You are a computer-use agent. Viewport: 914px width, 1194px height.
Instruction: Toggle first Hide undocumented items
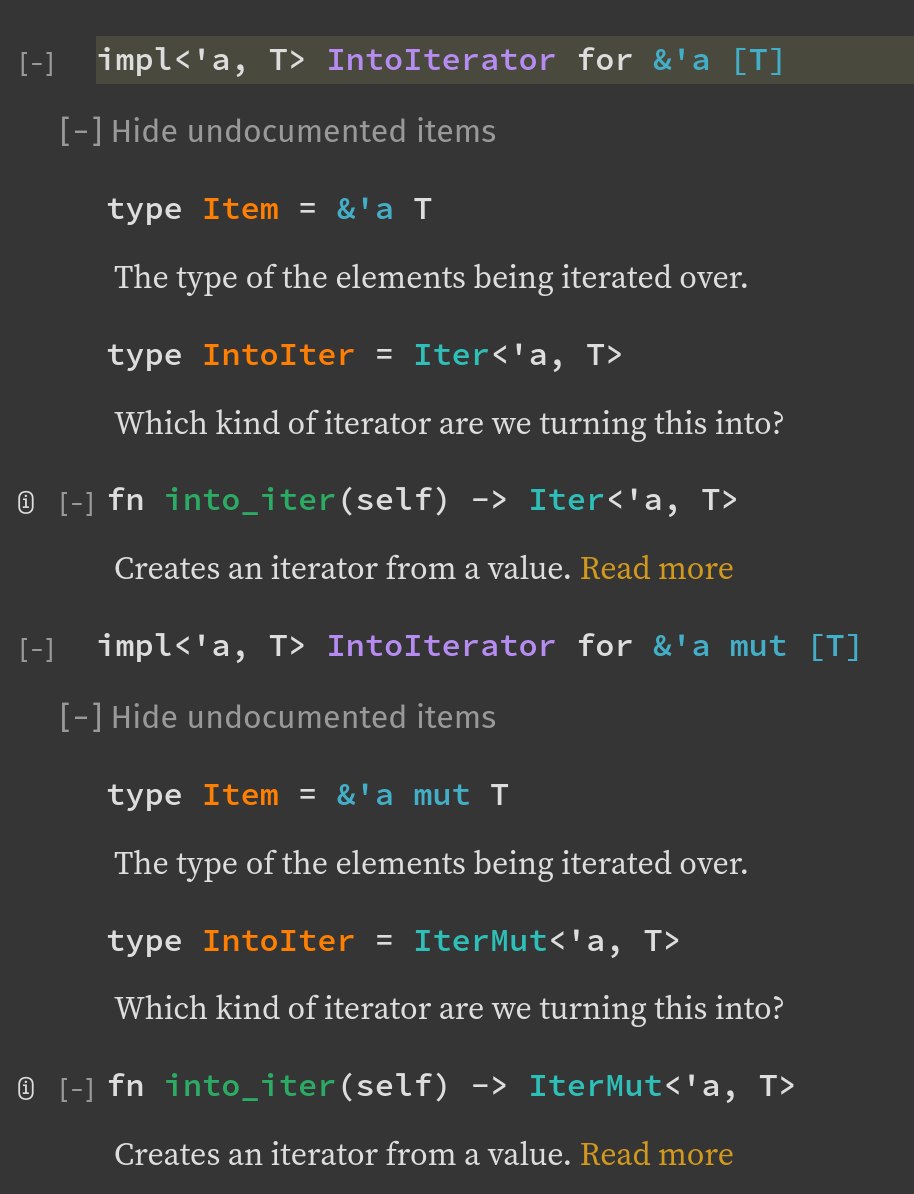pos(278,131)
